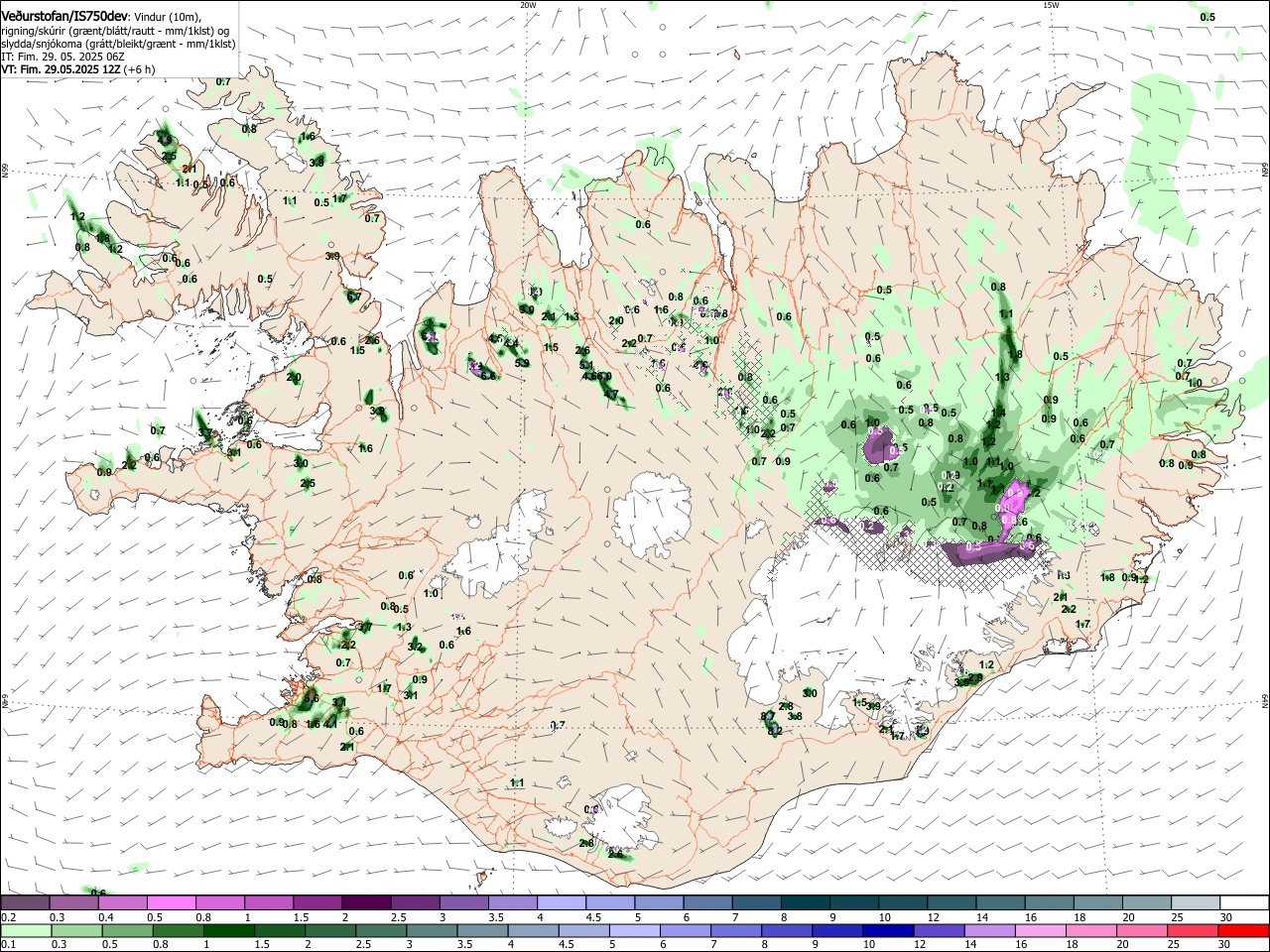Pick top legend swatch between 1 and 1.5
The image size is (1270, 952).
tap(269, 903)
